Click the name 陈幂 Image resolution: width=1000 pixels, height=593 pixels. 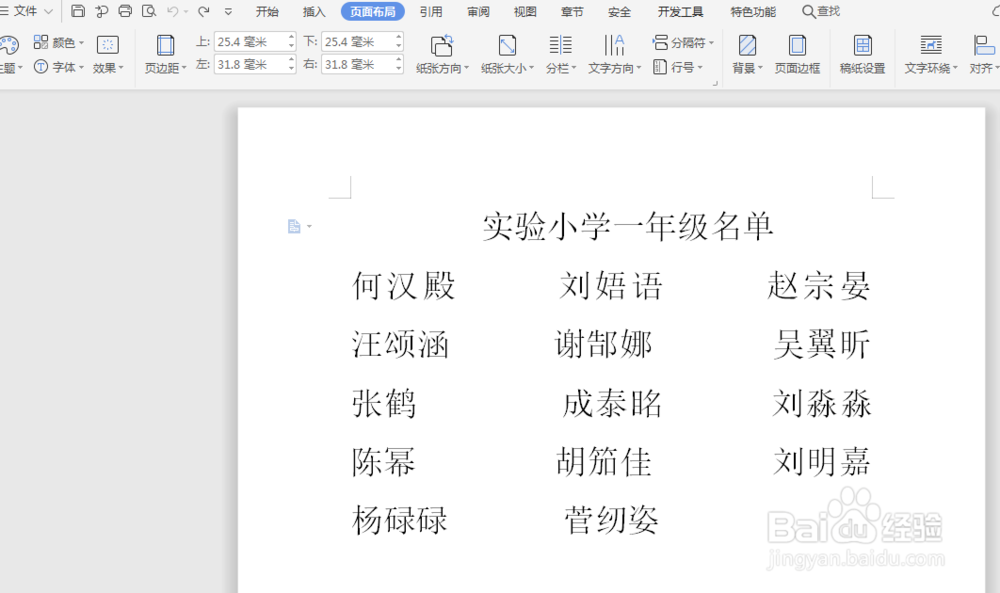(x=384, y=462)
